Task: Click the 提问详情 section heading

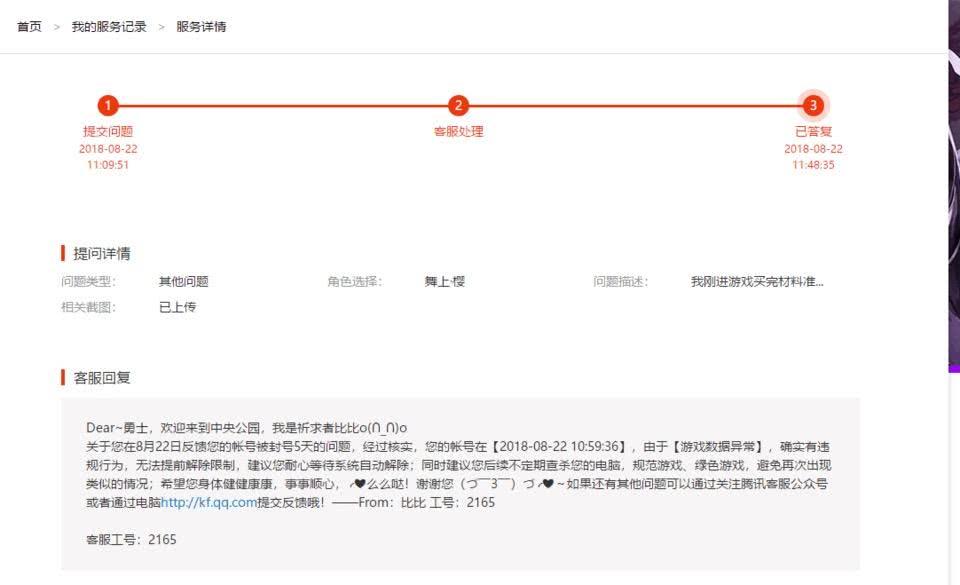Action: 101,253
